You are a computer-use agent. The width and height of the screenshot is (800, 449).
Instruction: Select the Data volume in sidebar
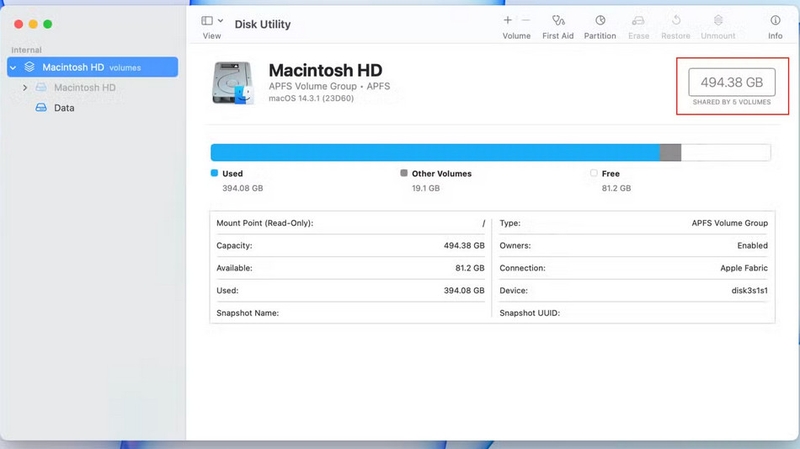coord(64,108)
